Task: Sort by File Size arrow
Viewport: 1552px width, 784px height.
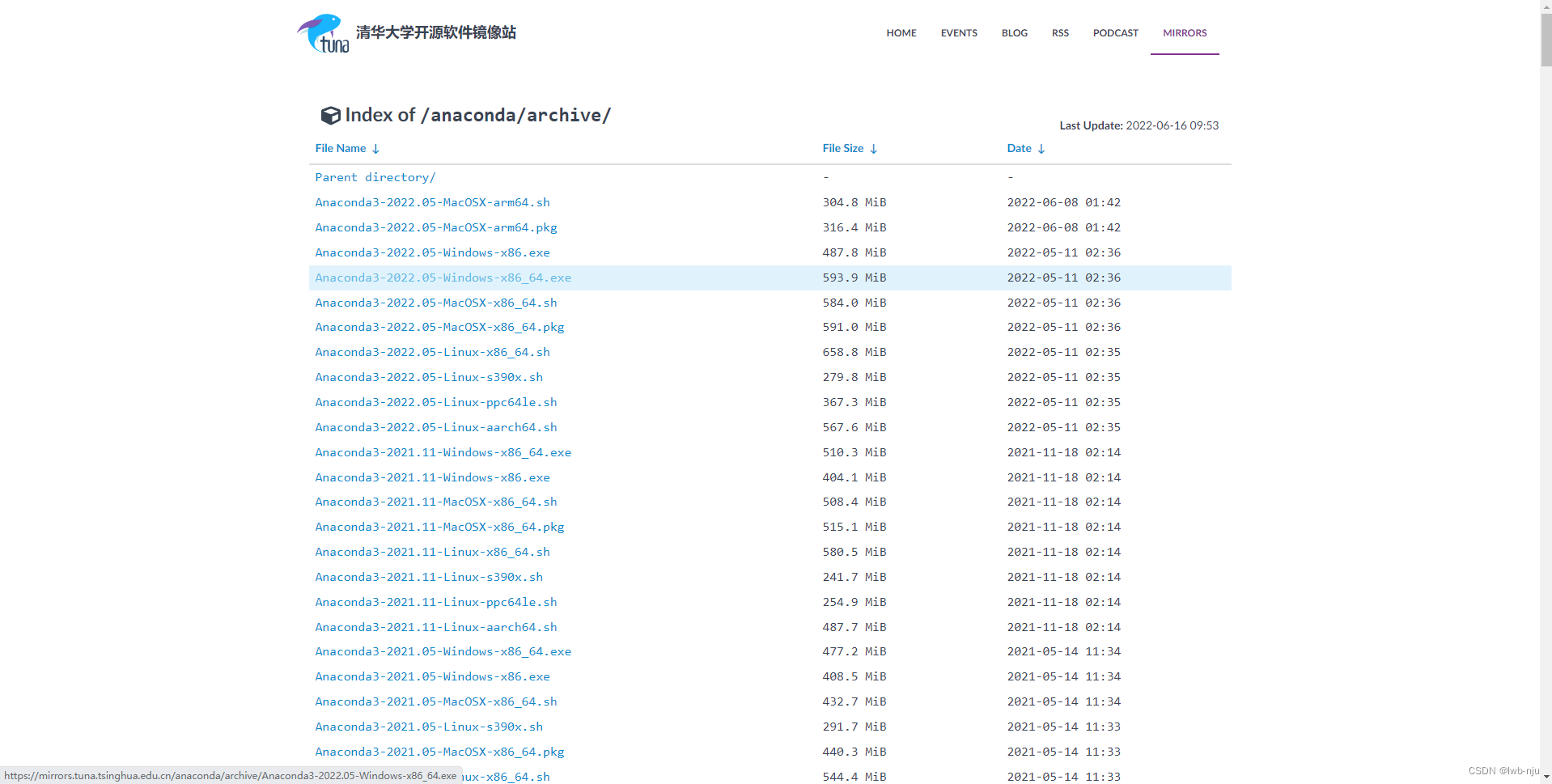Action: point(873,149)
